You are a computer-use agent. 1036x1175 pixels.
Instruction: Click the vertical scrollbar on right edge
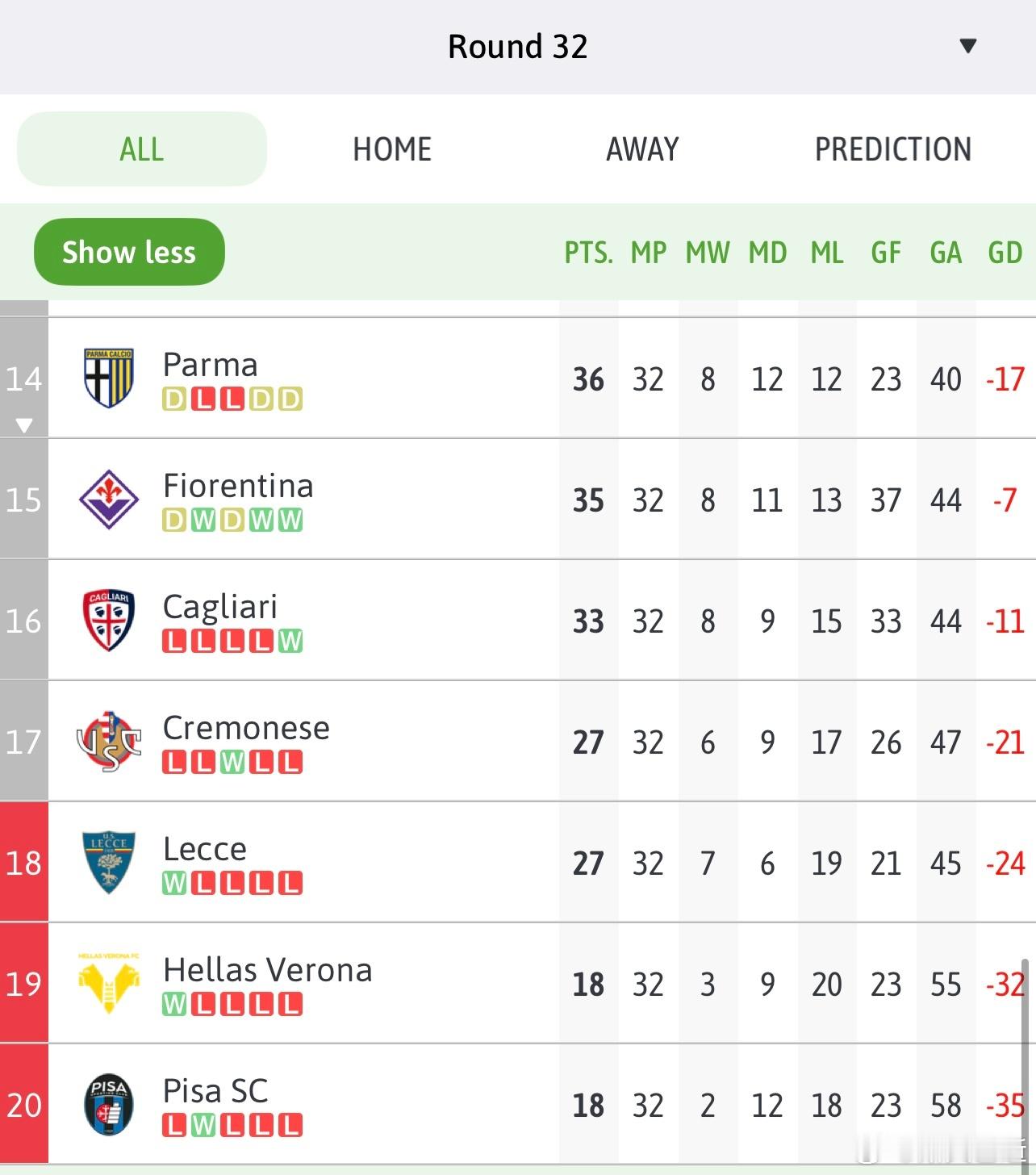[x=1025, y=1049]
